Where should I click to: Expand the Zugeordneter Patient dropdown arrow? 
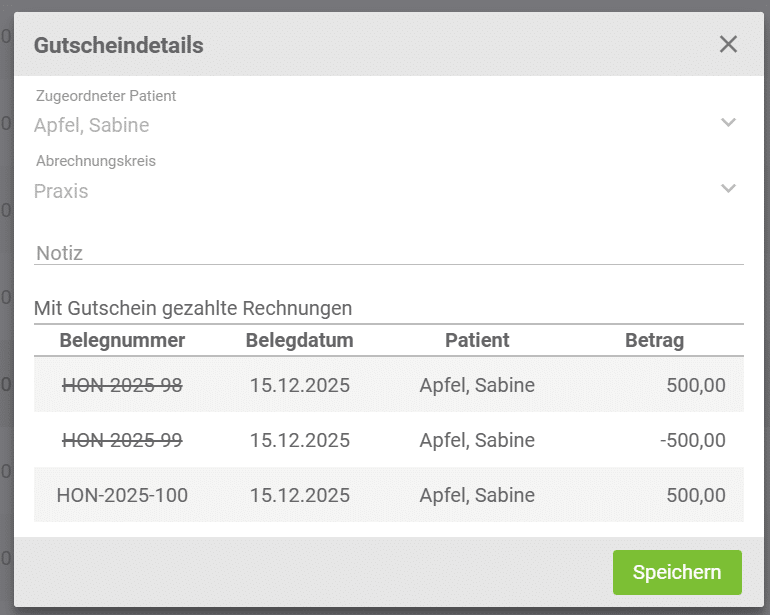click(x=728, y=123)
